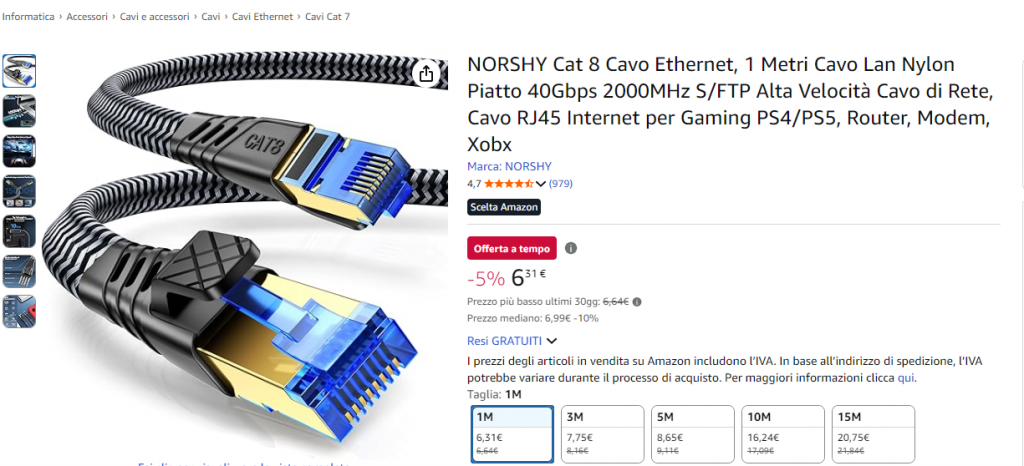Open the Marca: NORSHY brand link

pyautogui.click(x=509, y=166)
